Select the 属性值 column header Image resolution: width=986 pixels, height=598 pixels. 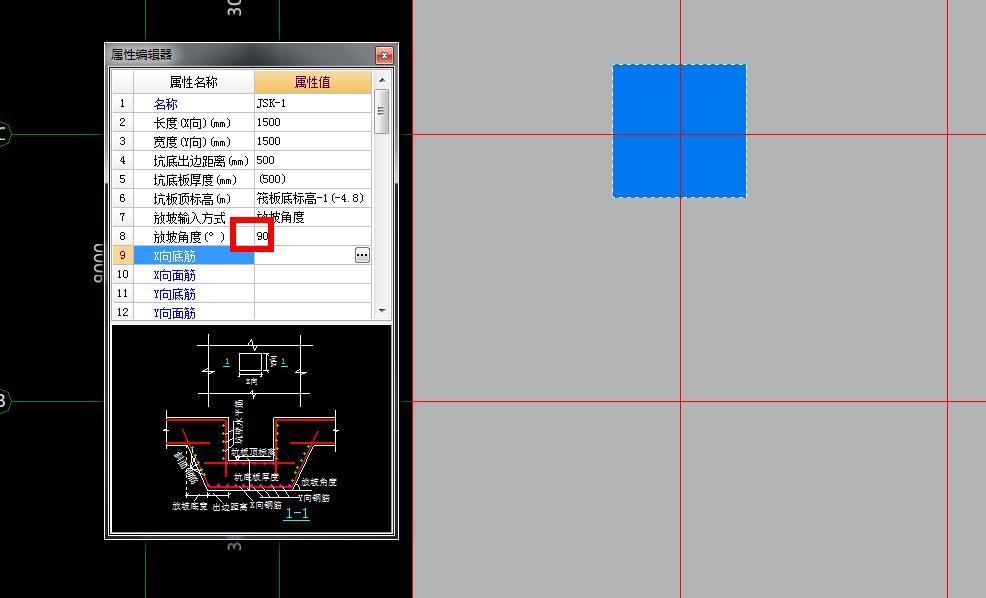[313, 82]
